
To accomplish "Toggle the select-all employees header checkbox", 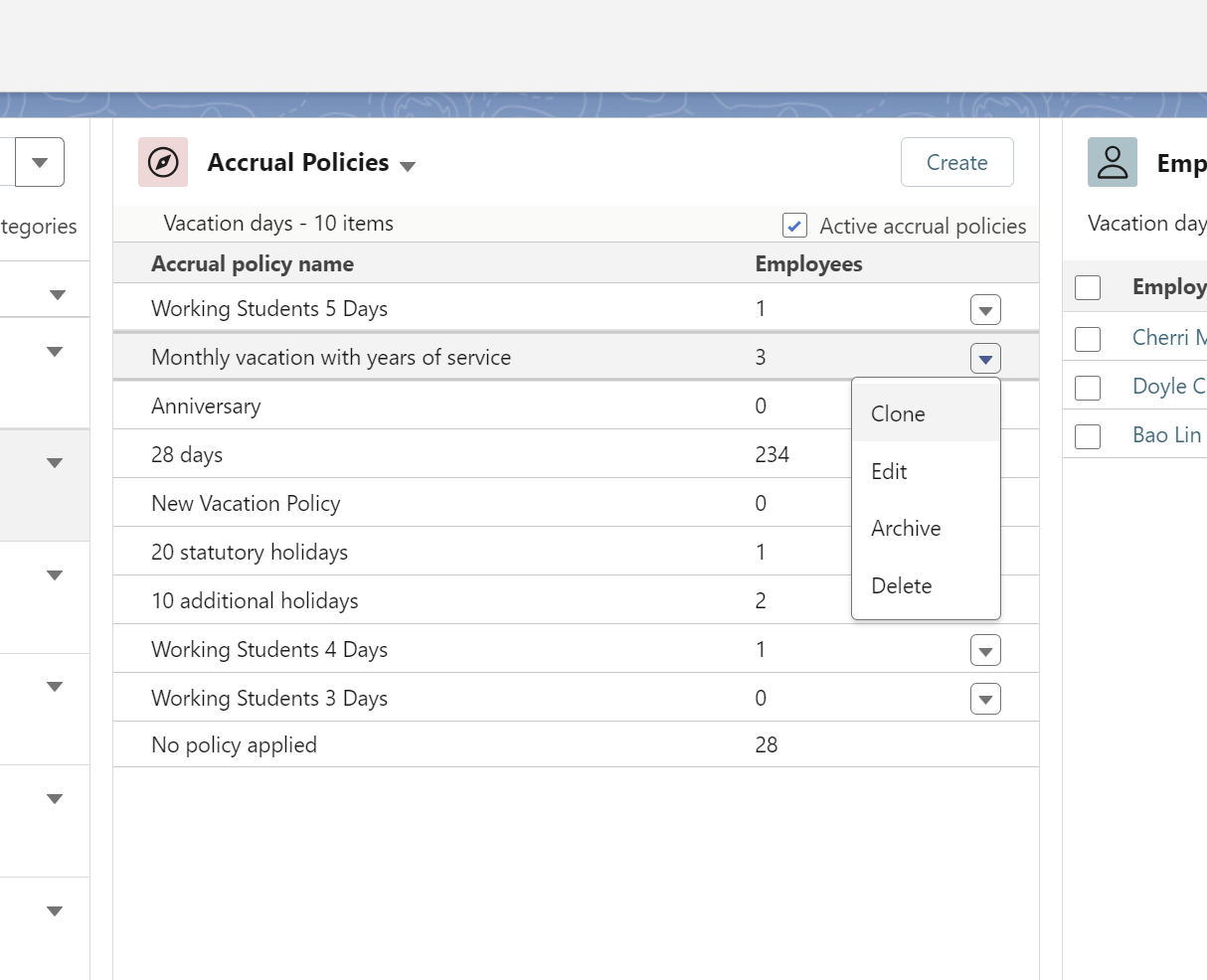I will click(x=1088, y=287).
